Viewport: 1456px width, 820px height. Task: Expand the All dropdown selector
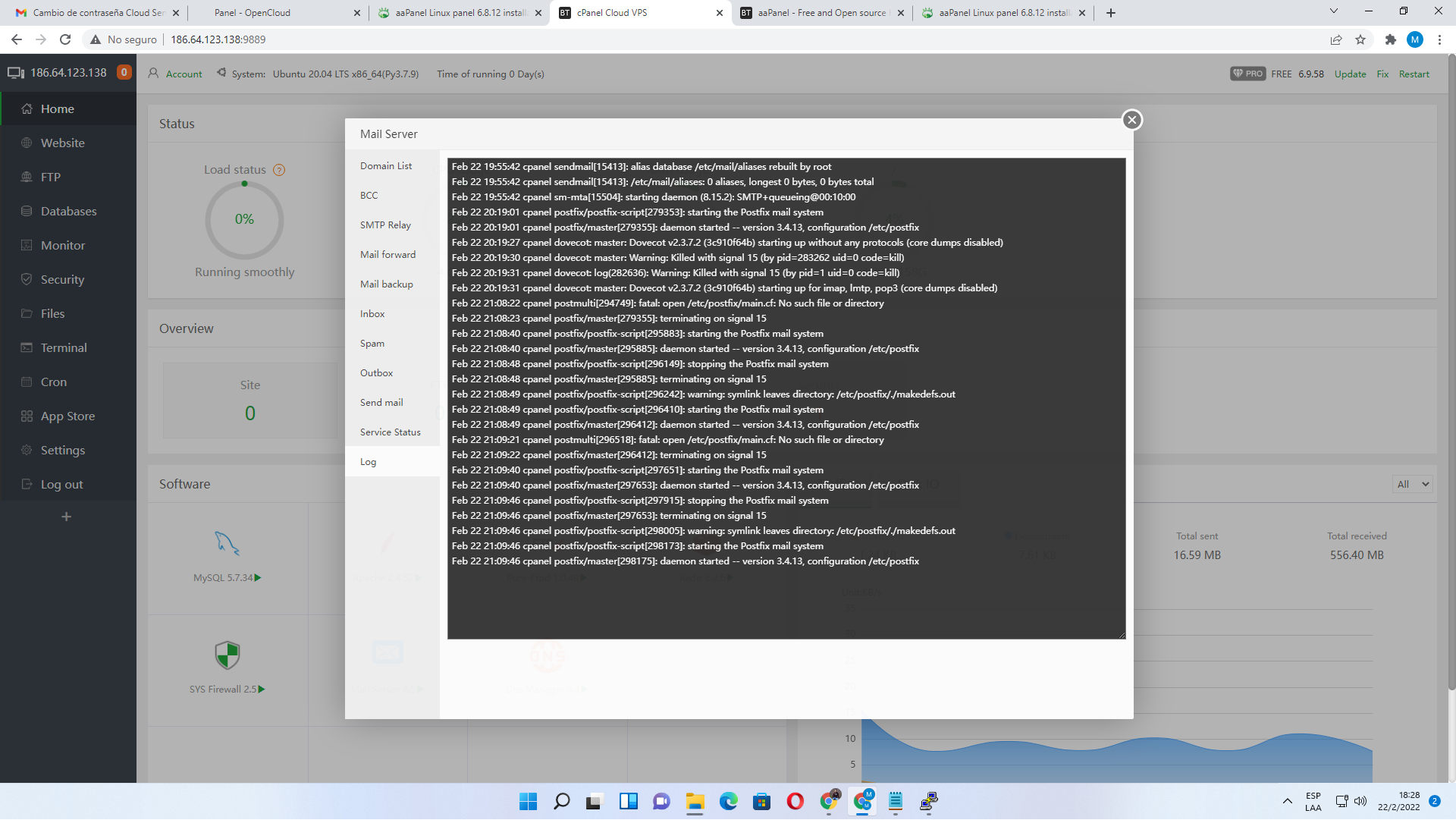tap(1412, 484)
